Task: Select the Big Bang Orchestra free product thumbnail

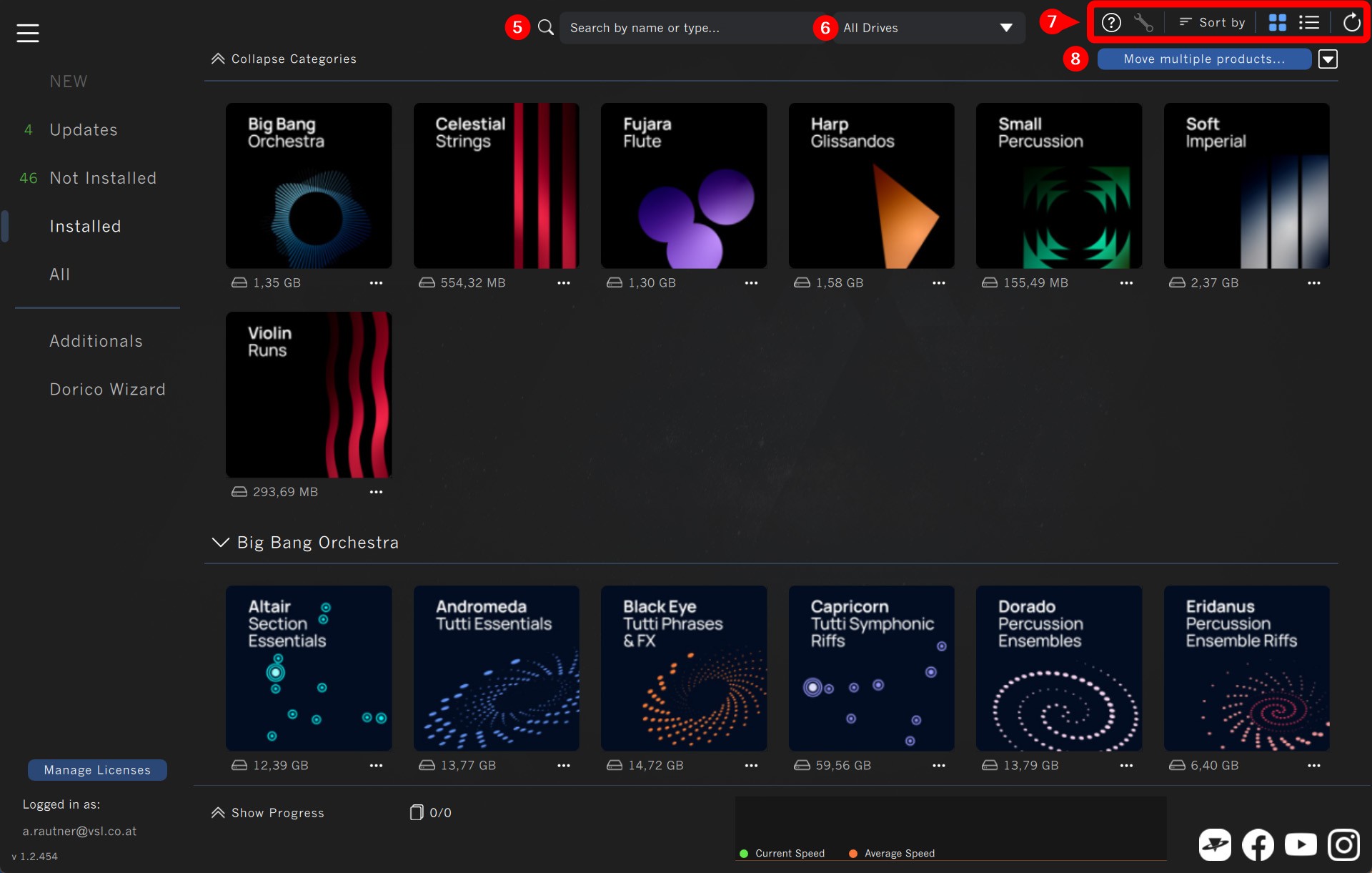Action: coord(309,186)
